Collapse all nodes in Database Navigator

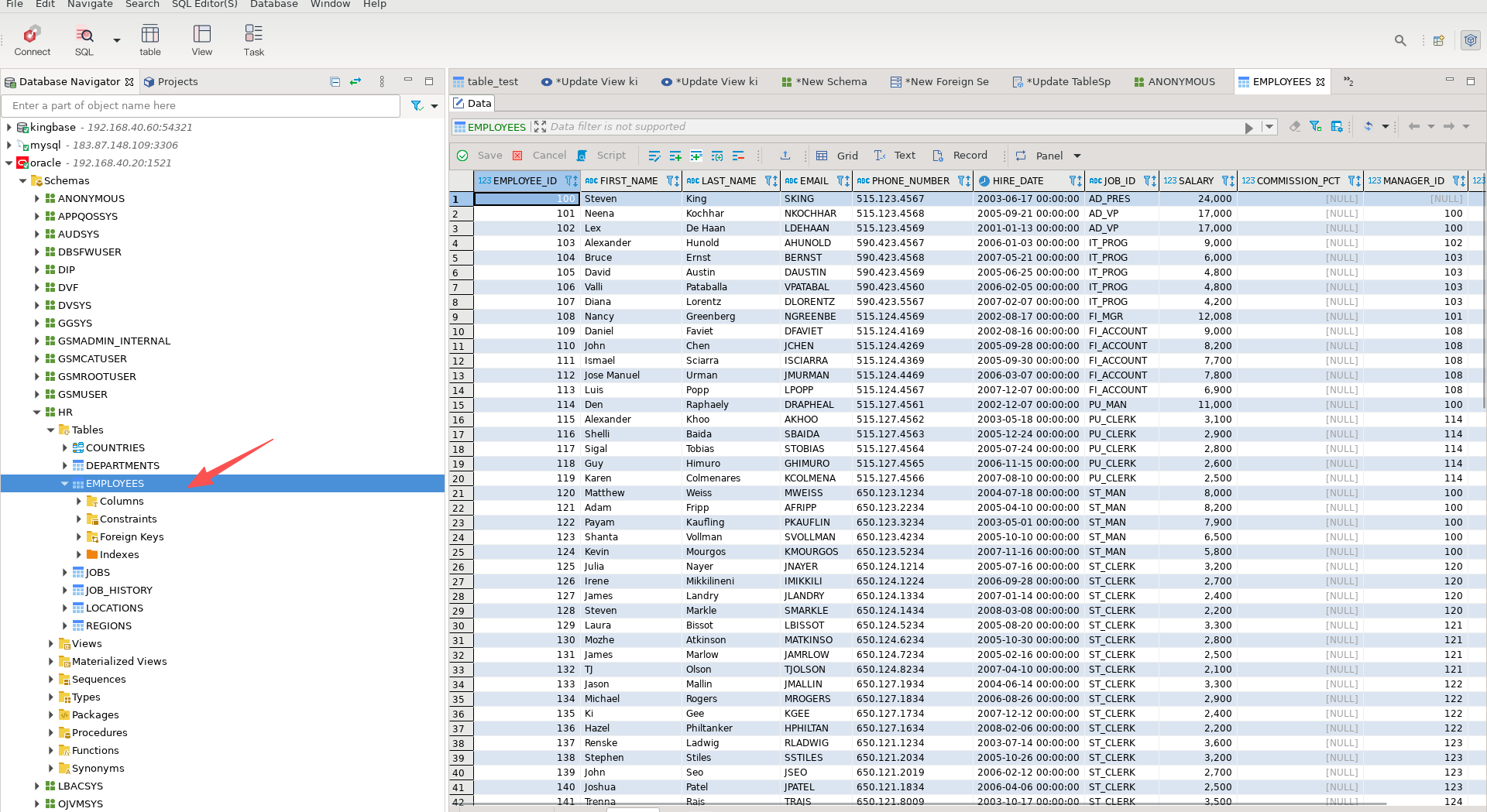(335, 81)
